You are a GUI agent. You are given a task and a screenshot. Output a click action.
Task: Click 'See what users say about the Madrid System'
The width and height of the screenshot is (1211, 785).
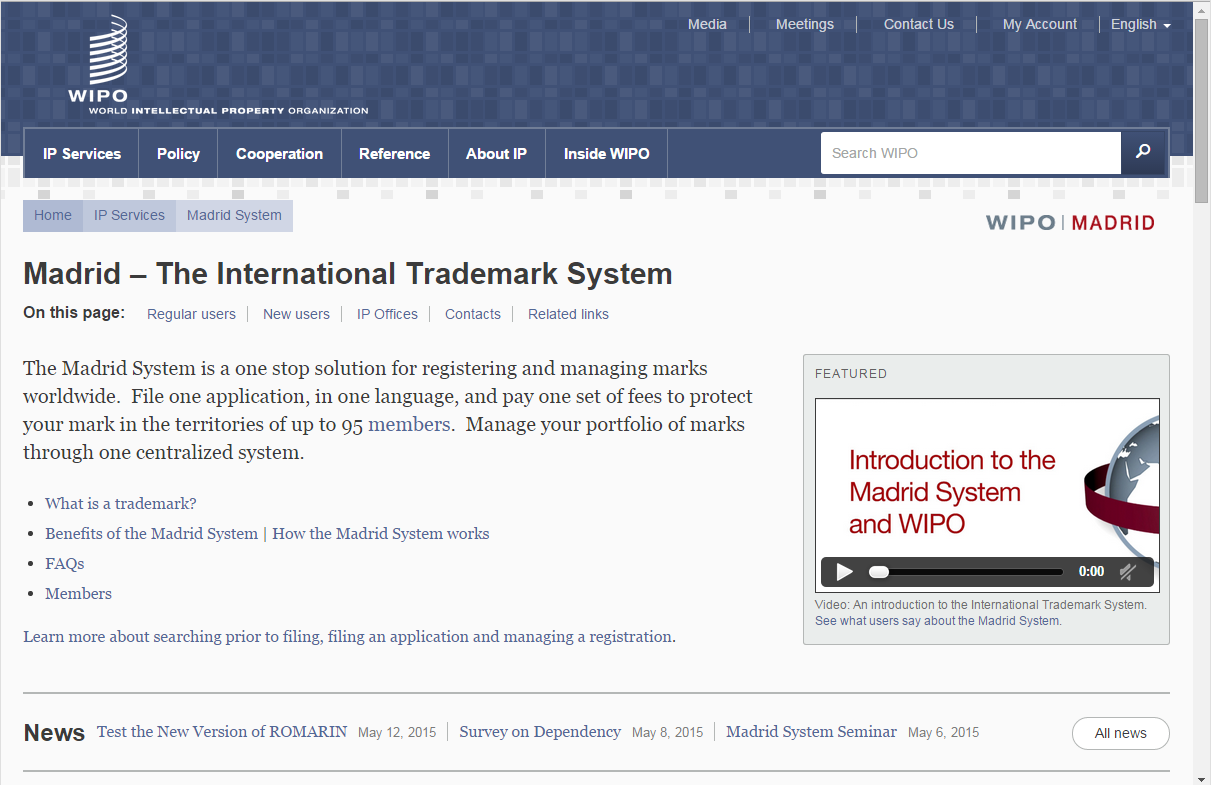point(938,621)
